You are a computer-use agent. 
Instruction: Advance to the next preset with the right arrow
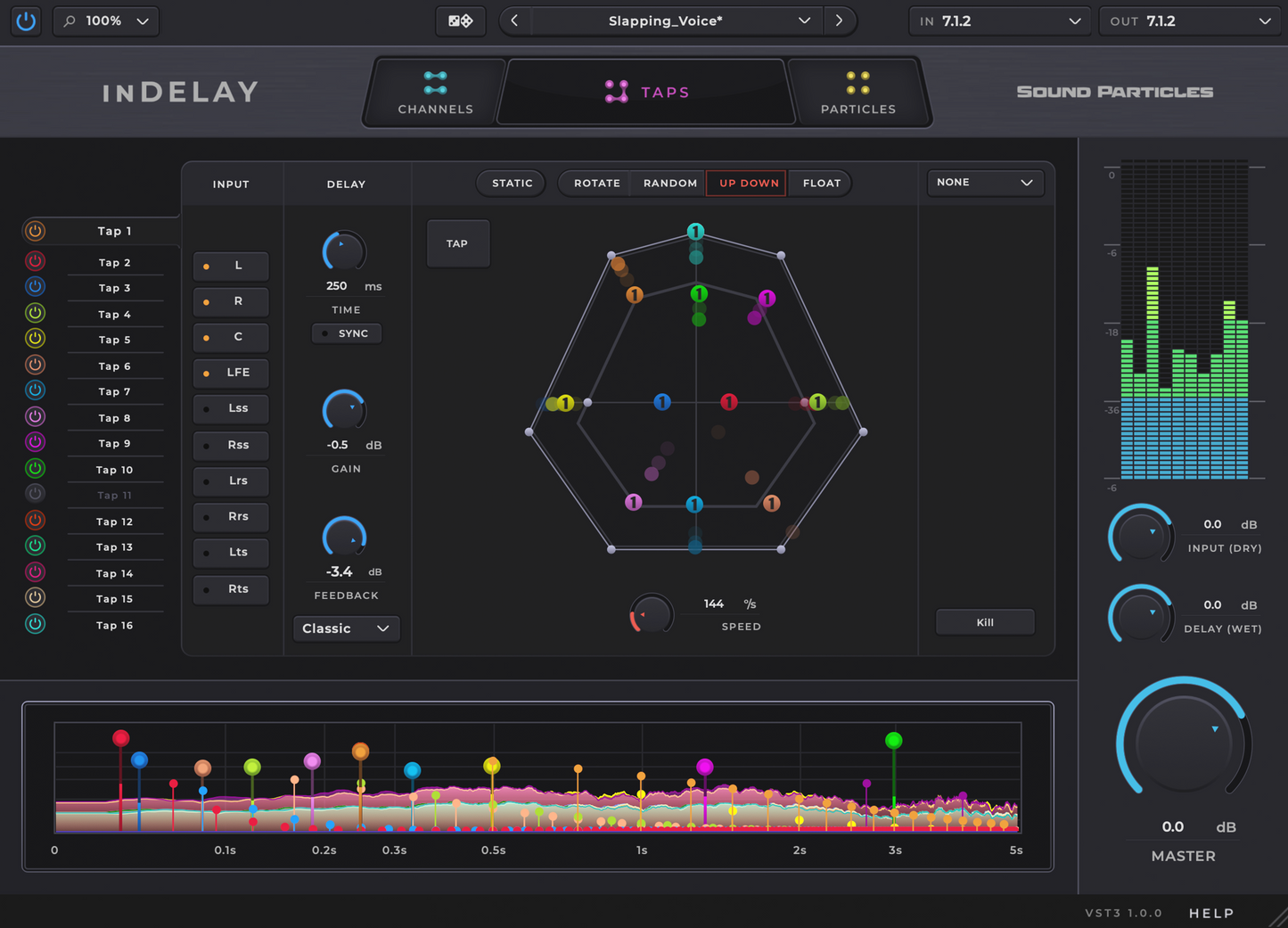839,21
